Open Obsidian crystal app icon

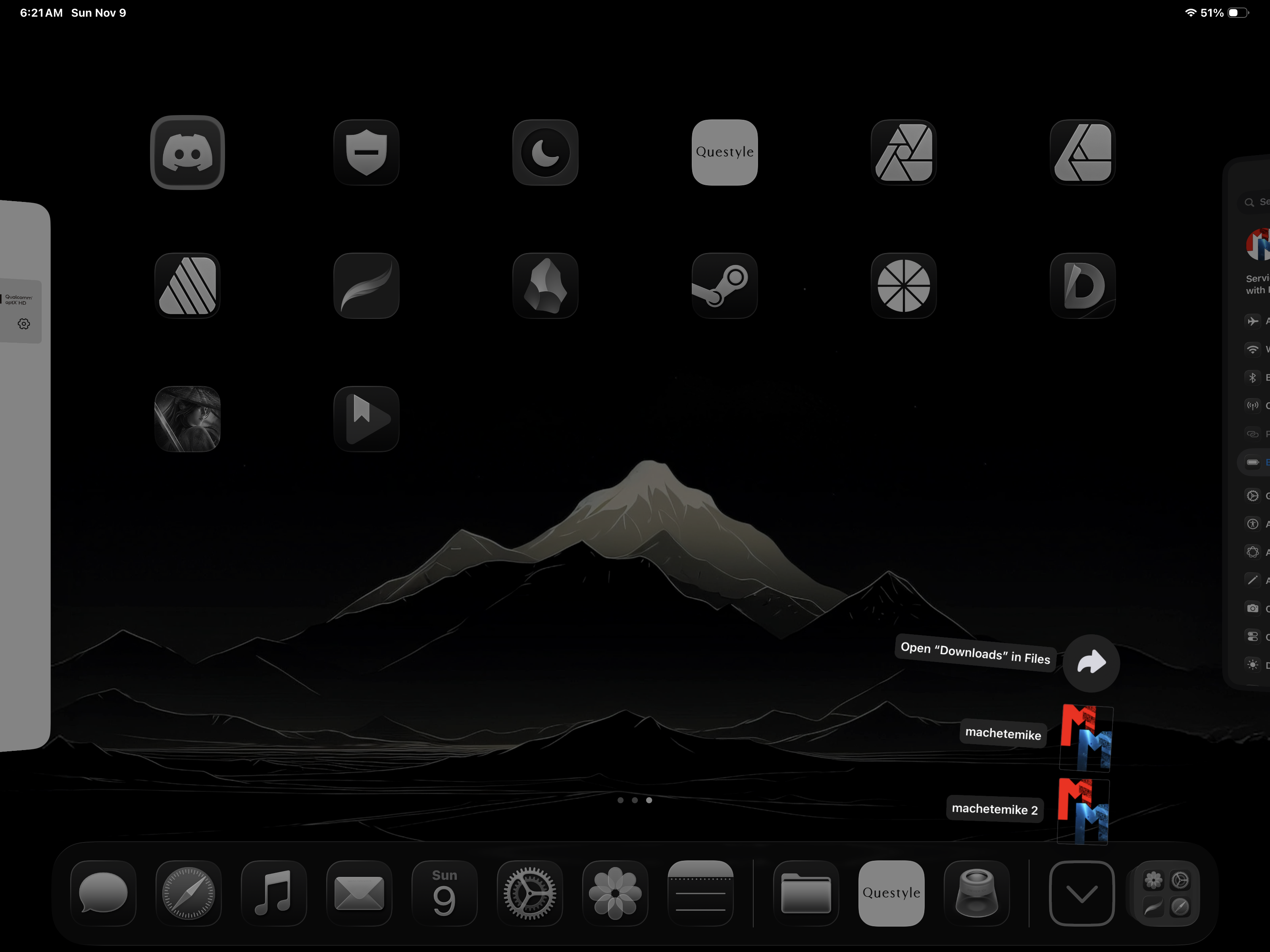(x=545, y=285)
